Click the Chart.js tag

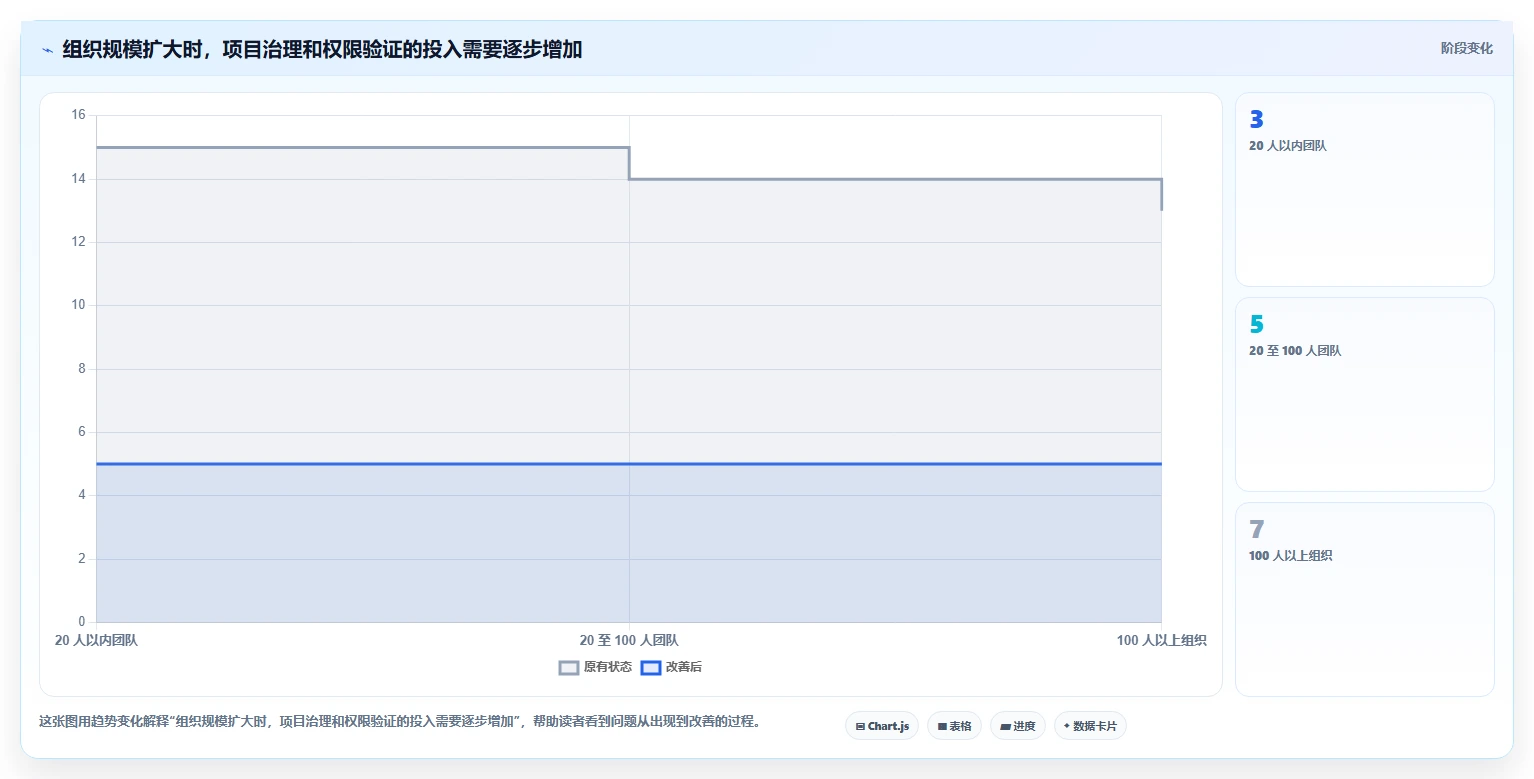tap(882, 726)
